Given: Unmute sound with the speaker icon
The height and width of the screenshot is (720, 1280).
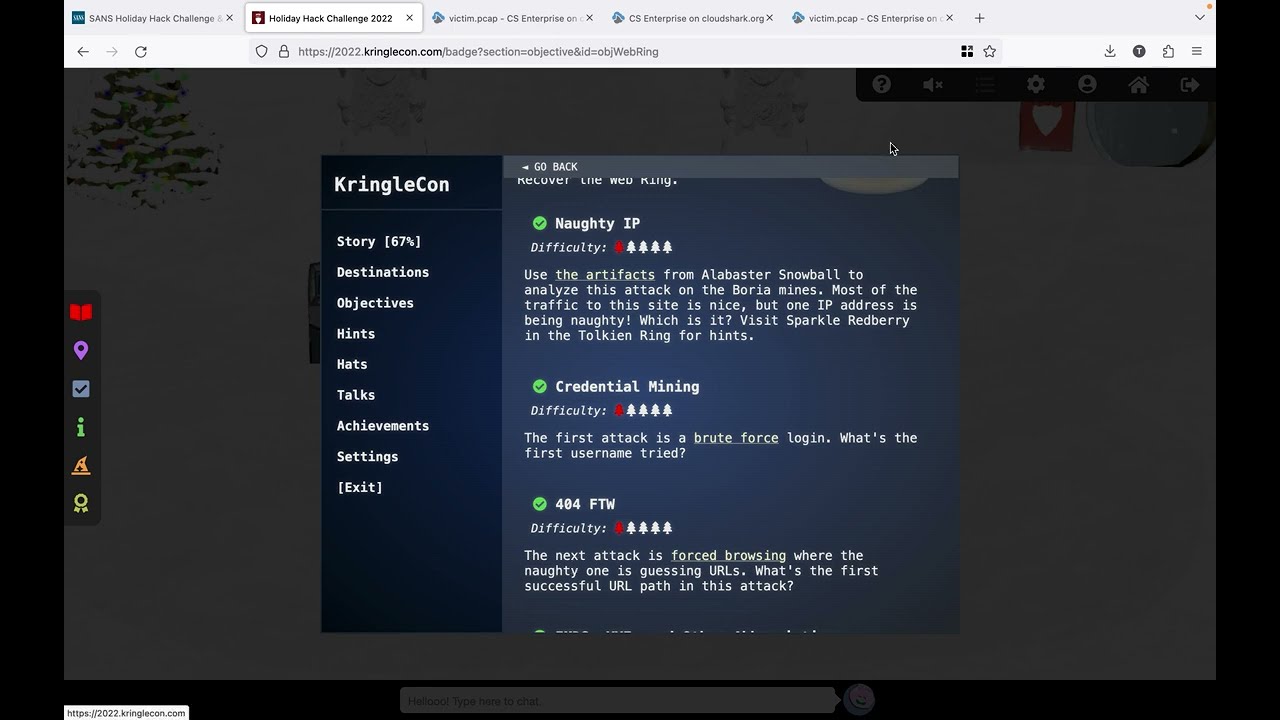Looking at the screenshot, I should pos(933,84).
